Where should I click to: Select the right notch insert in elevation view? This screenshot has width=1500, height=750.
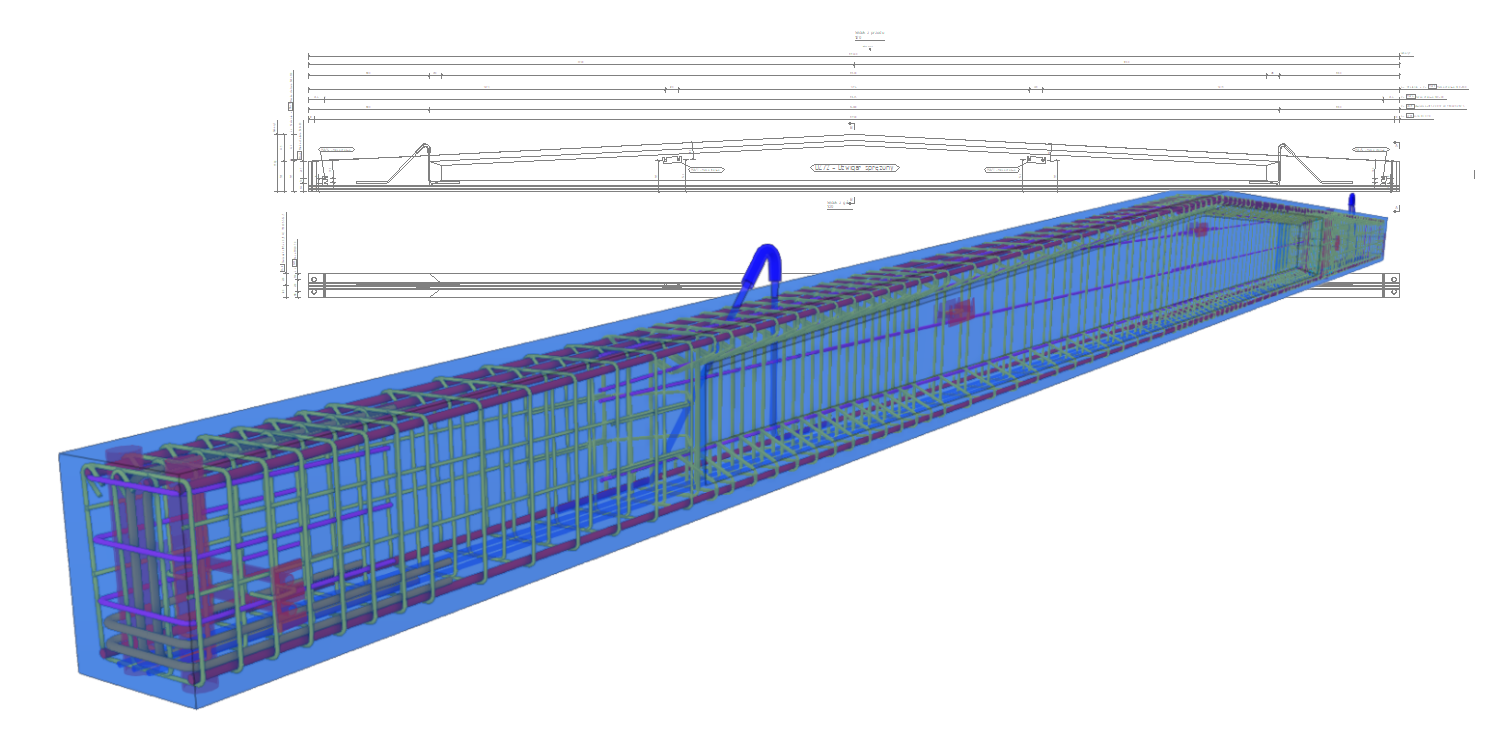[x=1036, y=160]
